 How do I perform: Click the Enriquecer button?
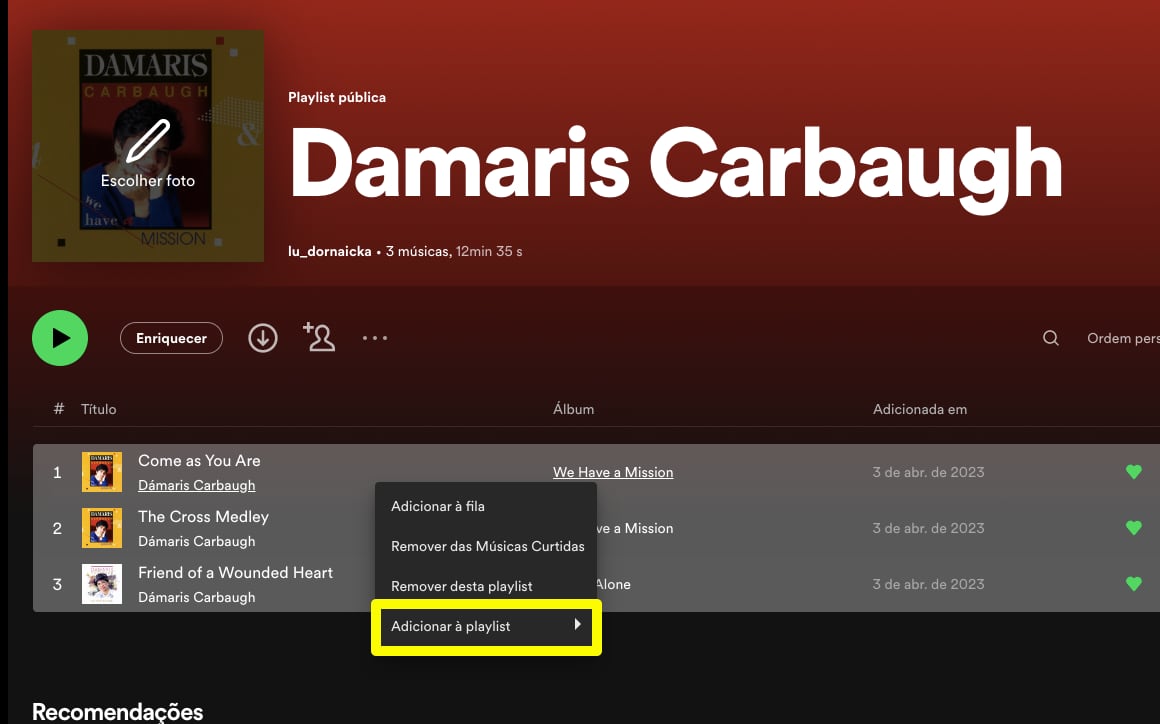tap(171, 338)
